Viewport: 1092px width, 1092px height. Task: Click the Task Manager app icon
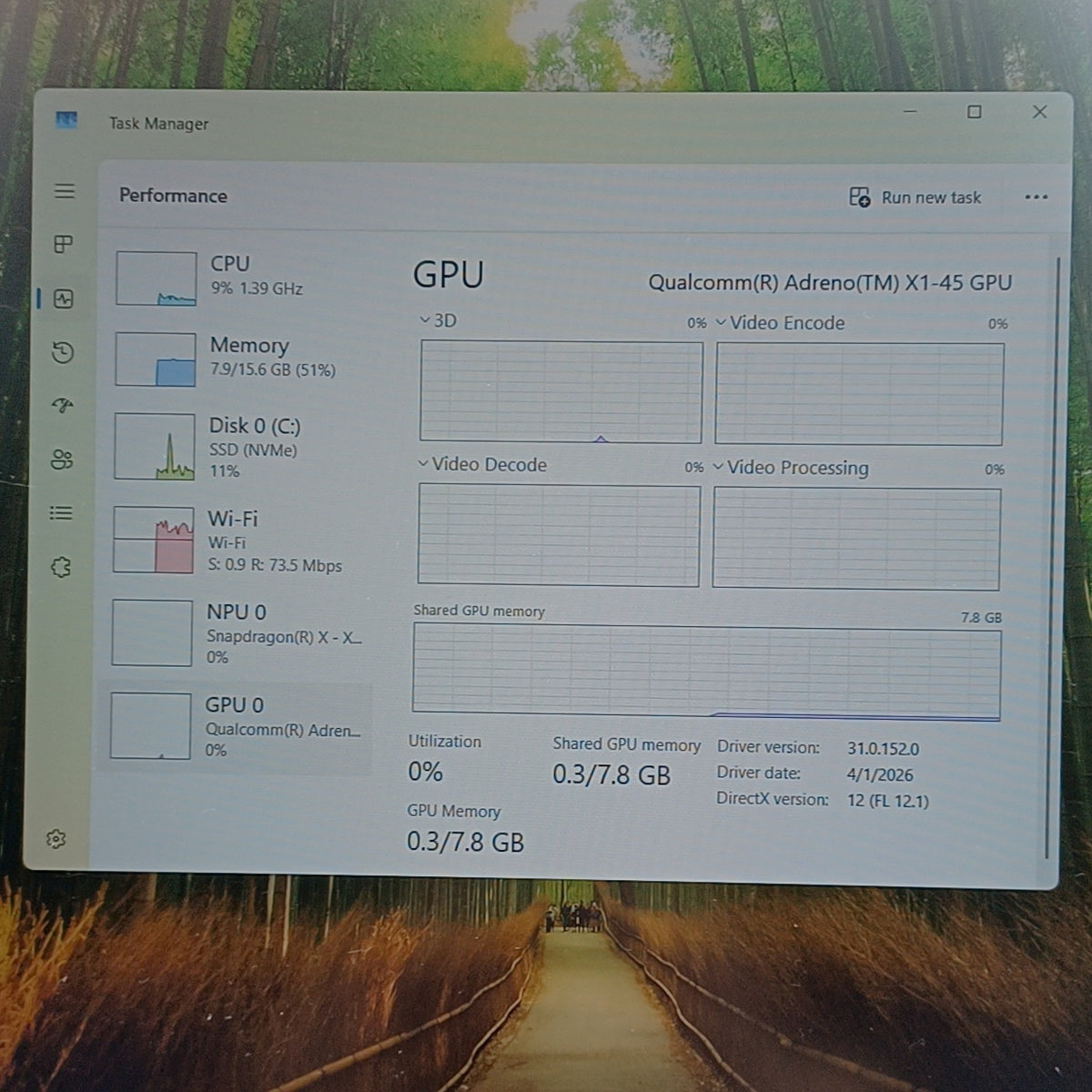click(x=66, y=120)
